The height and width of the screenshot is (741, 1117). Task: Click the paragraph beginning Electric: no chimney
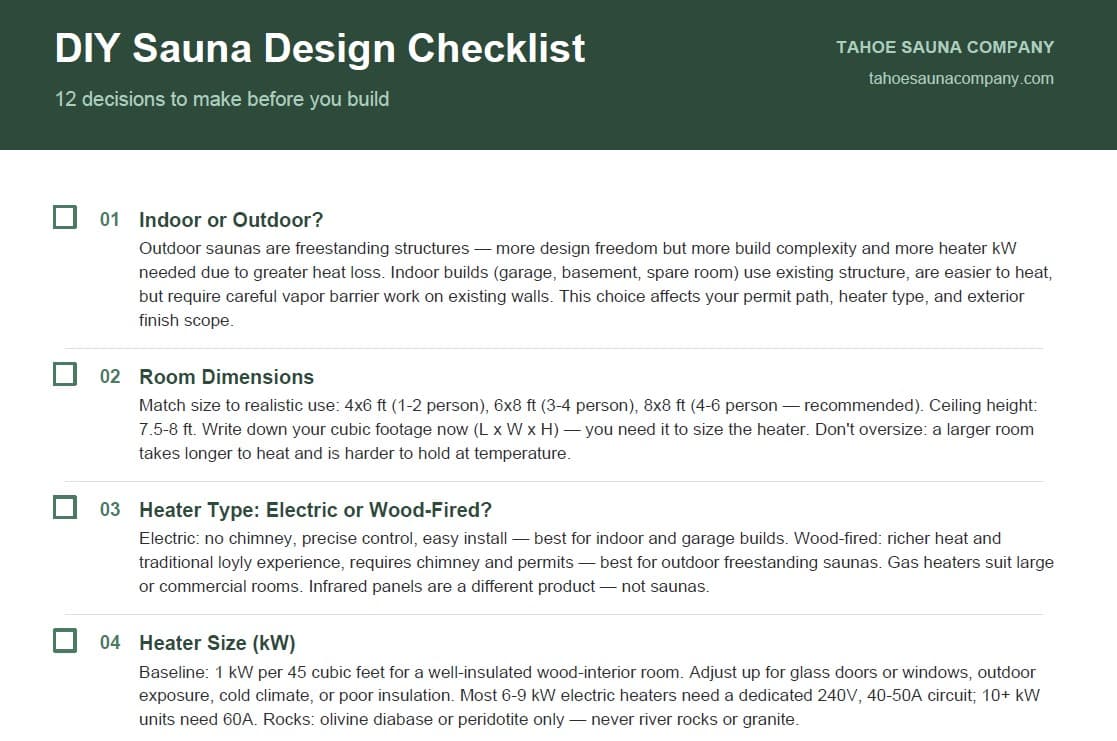point(596,562)
